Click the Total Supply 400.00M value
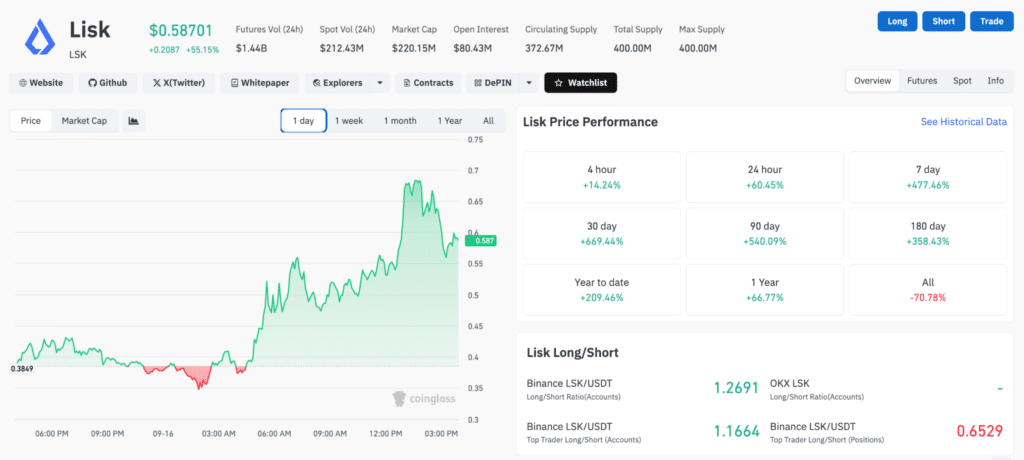Image resolution: width=1024 pixels, height=460 pixels. 633,48
